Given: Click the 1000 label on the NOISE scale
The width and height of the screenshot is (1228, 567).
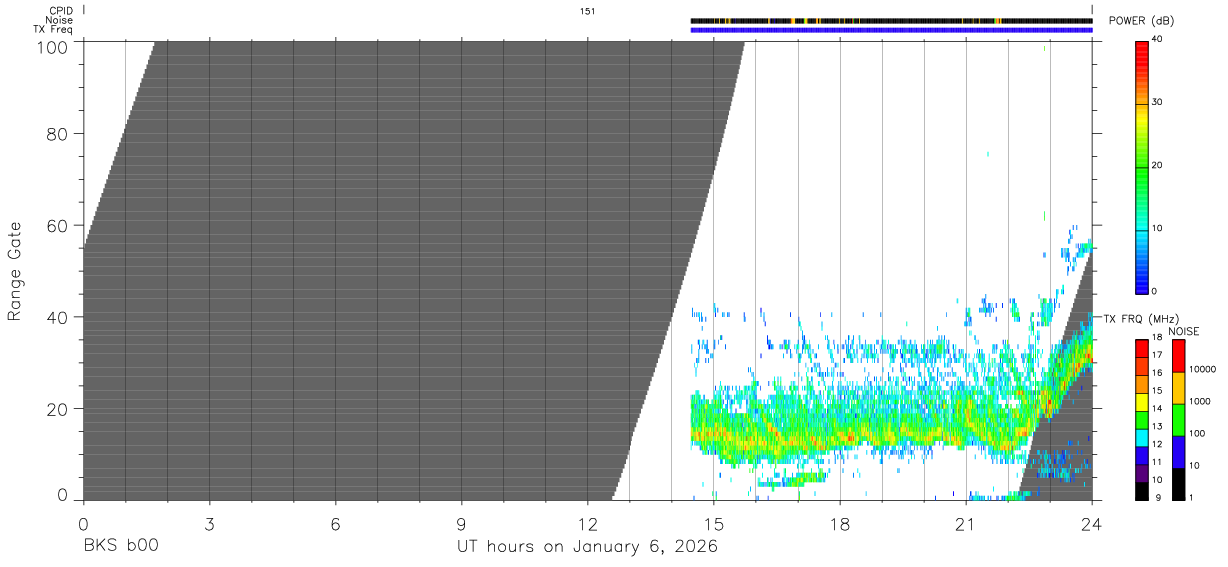Looking at the screenshot, I should click(x=1201, y=401).
